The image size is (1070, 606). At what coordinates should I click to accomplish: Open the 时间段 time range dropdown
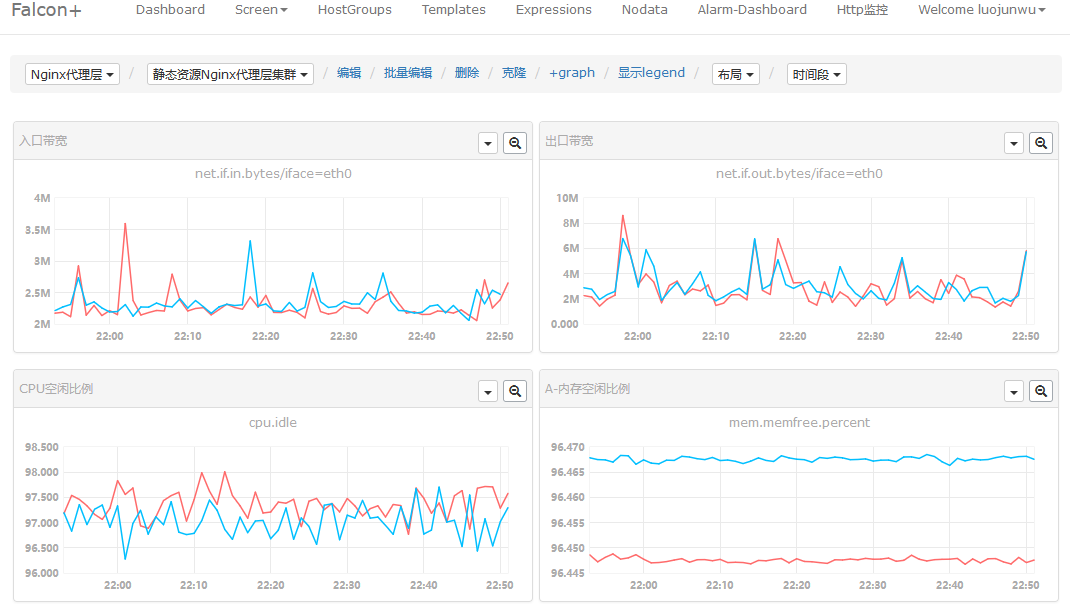(x=817, y=74)
